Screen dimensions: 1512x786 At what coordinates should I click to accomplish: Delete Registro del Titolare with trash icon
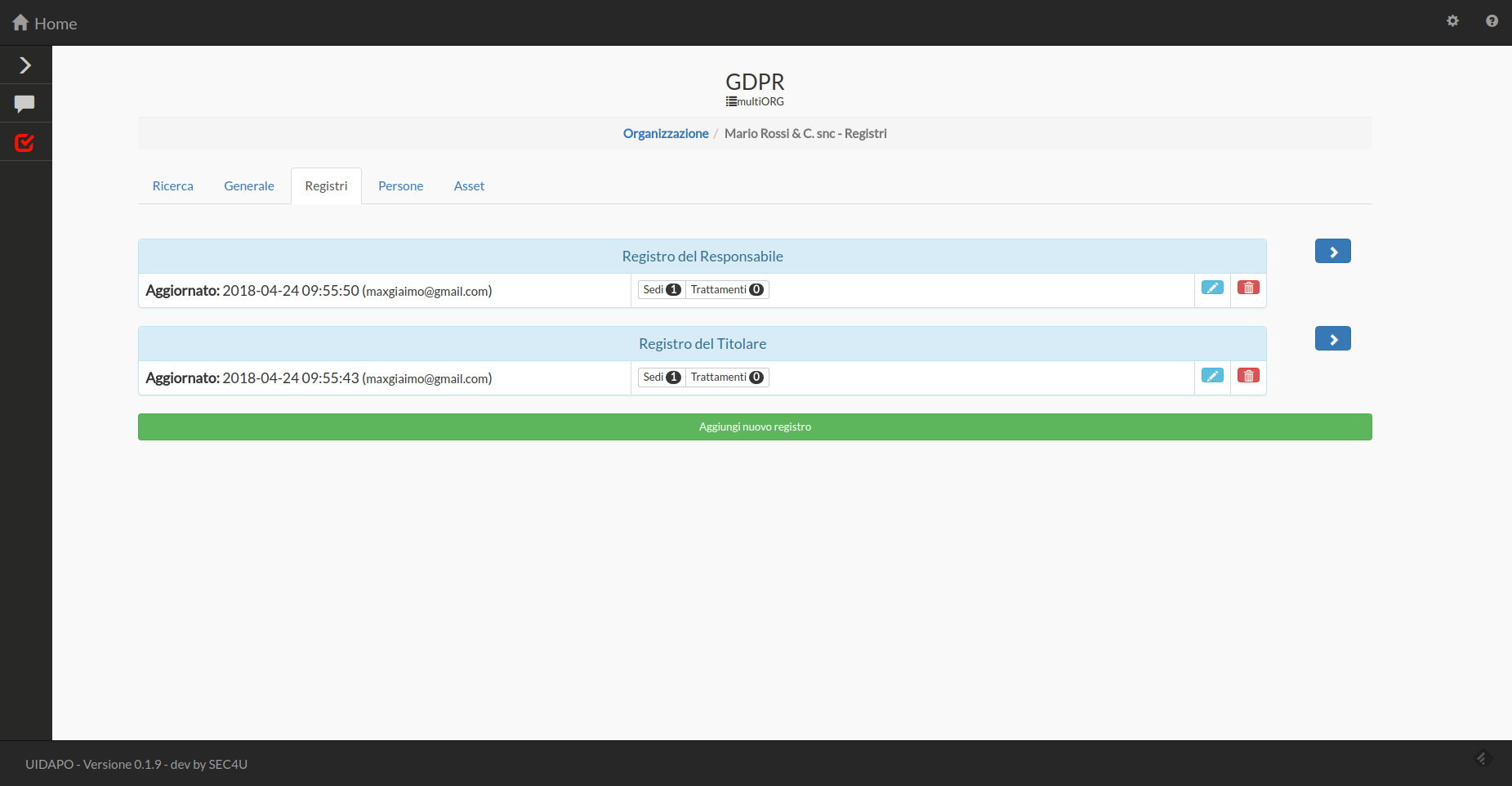1248,376
